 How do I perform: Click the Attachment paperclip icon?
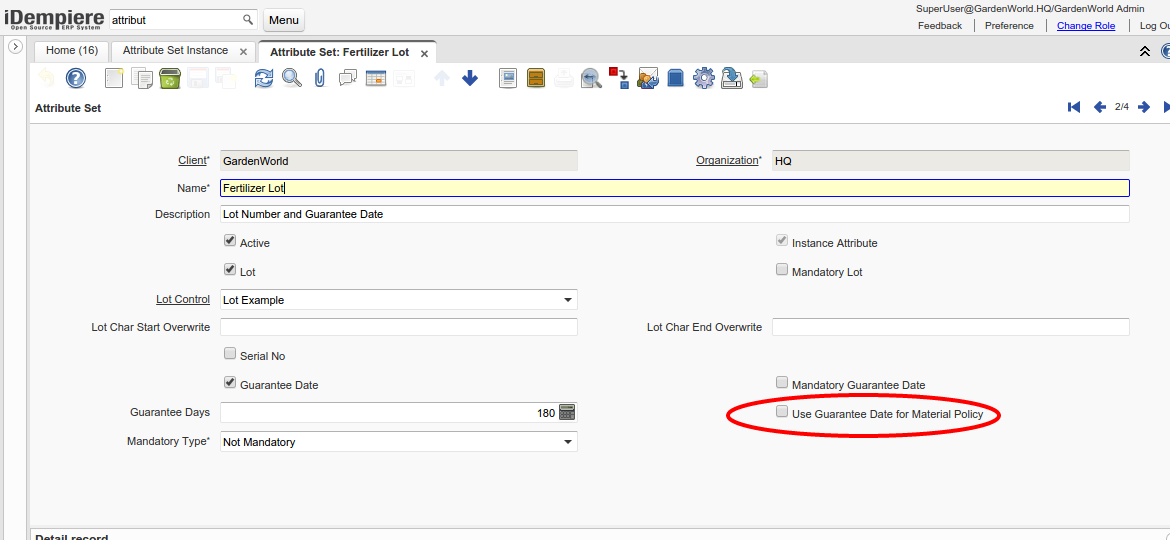click(320, 78)
